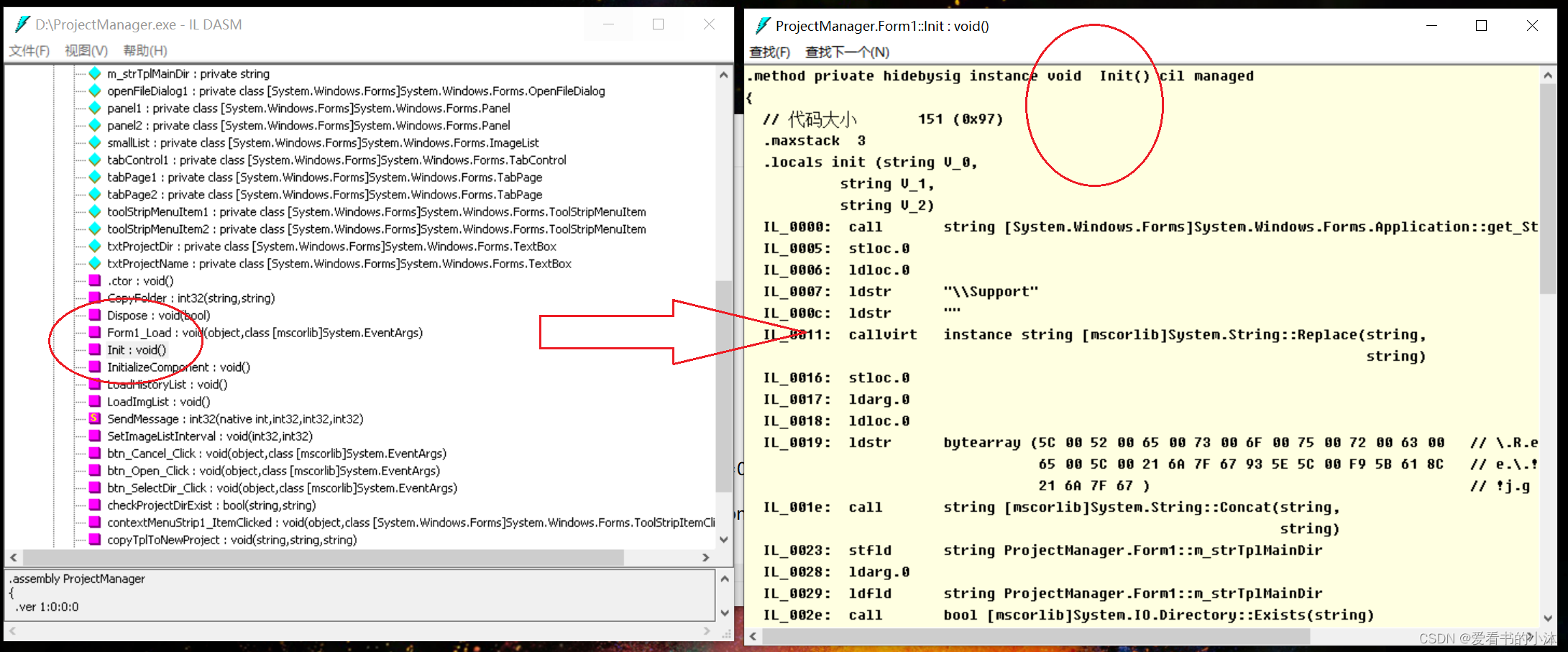Screen dimensions: 1568x652
Task: Click the '.maxstack 3' line in IL code
Action: click(815, 140)
